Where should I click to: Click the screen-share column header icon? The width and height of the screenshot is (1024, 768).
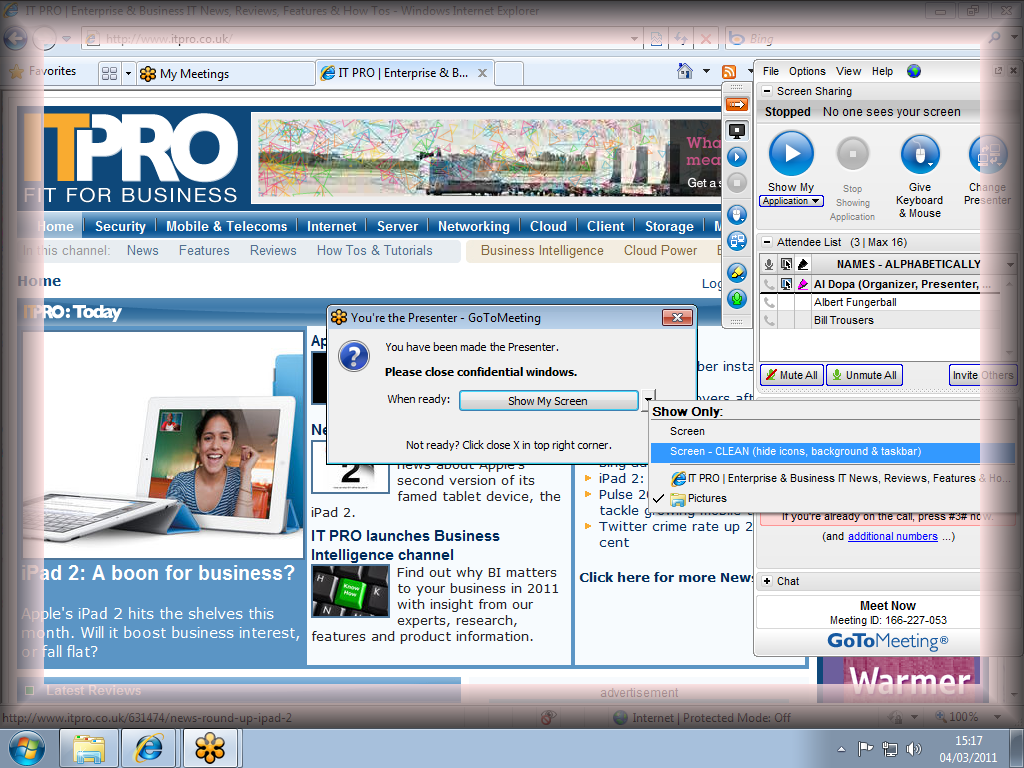[x=786, y=264]
